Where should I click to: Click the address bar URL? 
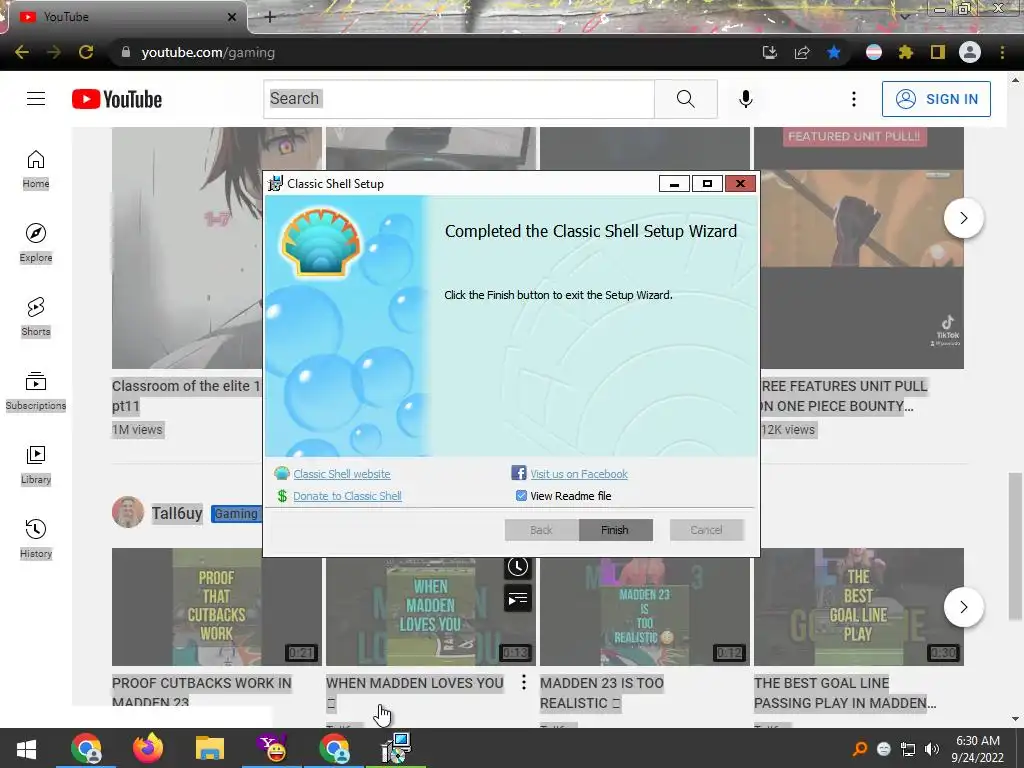pyautogui.click(x=208, y=52)
